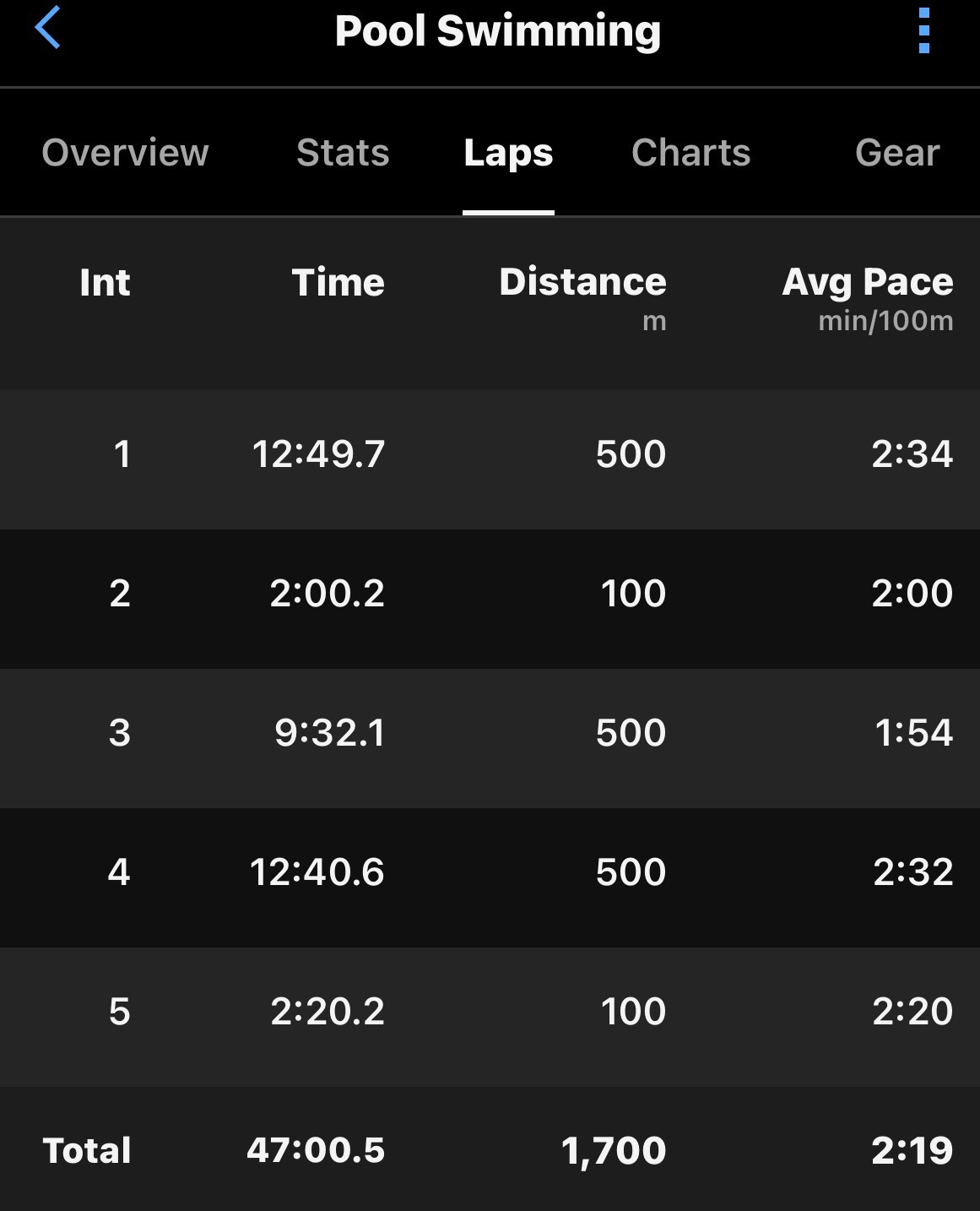This screenshot has width=980, height=1211.
Task: Open the Stats tab
Action: 343,153
